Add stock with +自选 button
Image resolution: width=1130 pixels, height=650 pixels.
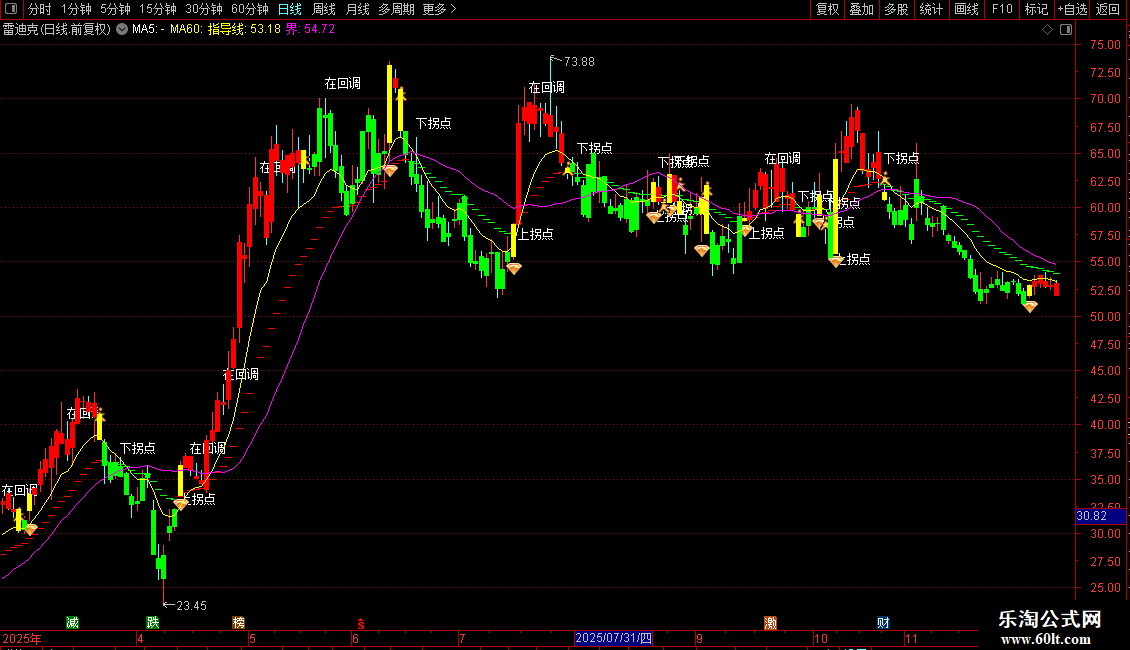tap(1072, 9)
